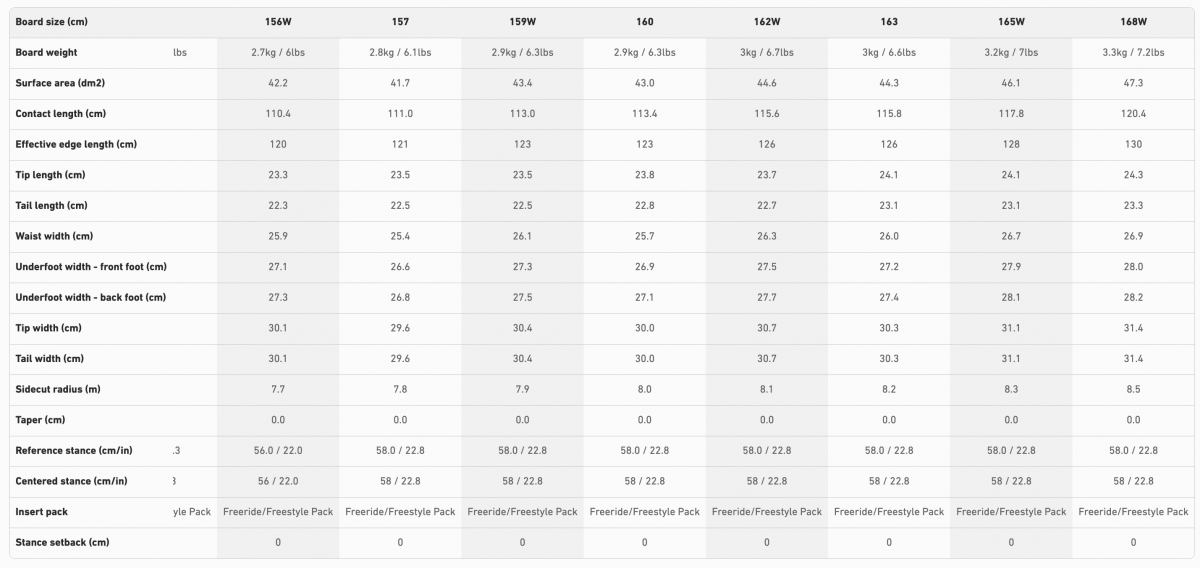Select the Sidecut radius (m) row label

58,389
